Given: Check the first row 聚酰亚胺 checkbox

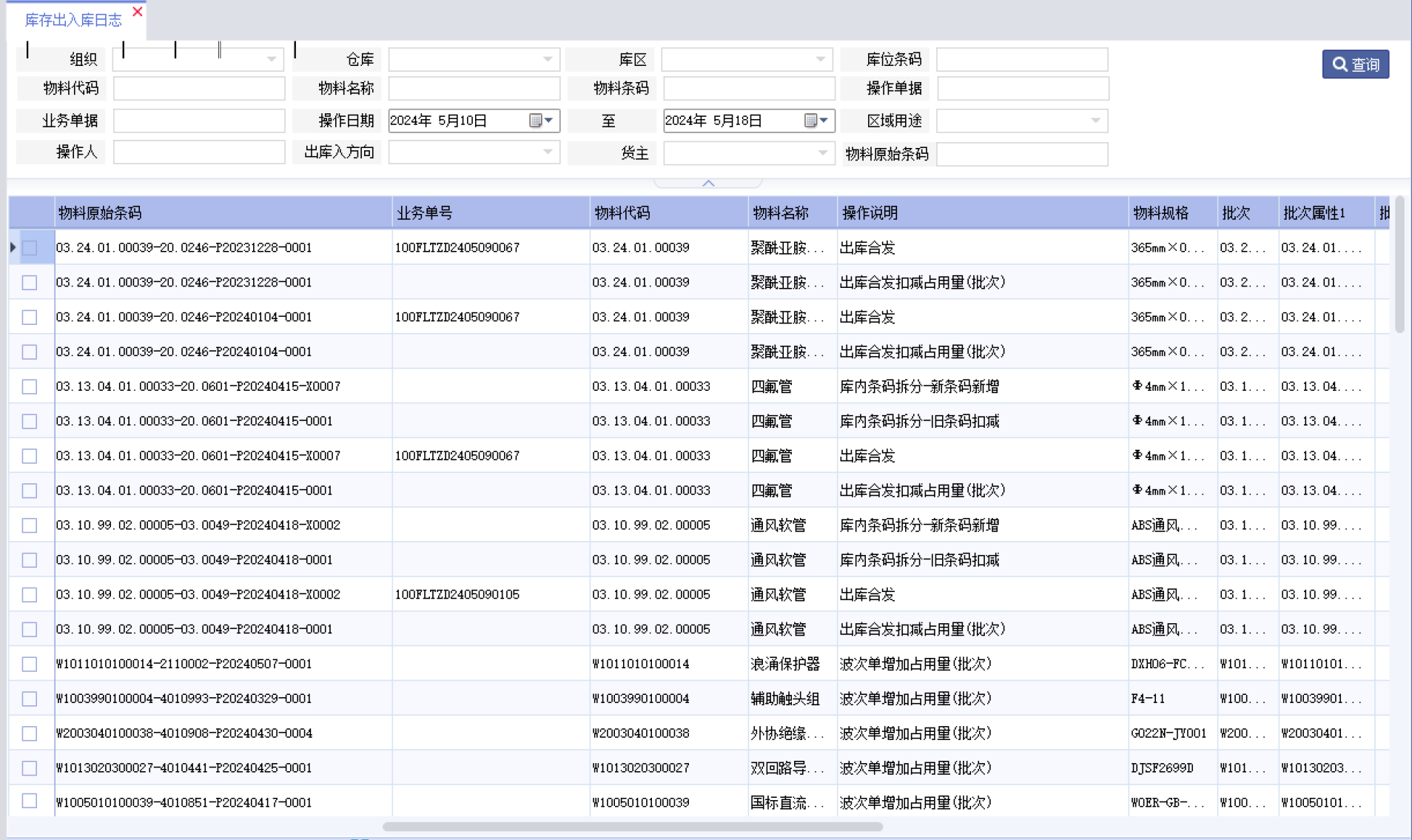Looking at the screenshot, I should coord(30,248).
